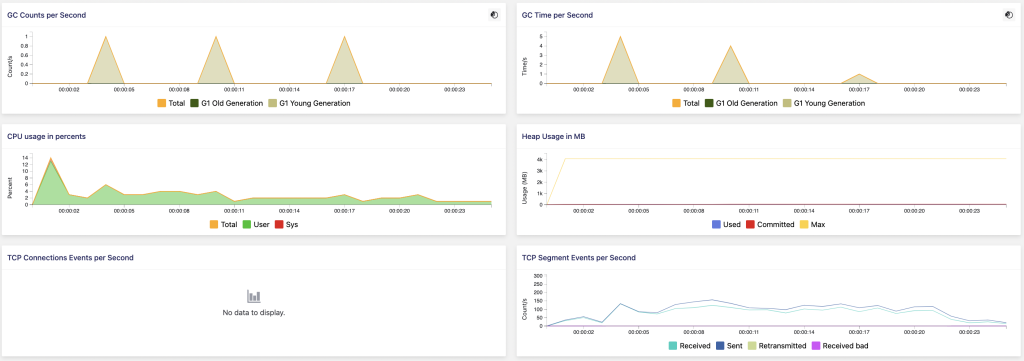Image resolution: width=1024 pixels, height=361 pixels.
Task: Click GC Counts per Second panel options icon
Action: click(494, 14)
